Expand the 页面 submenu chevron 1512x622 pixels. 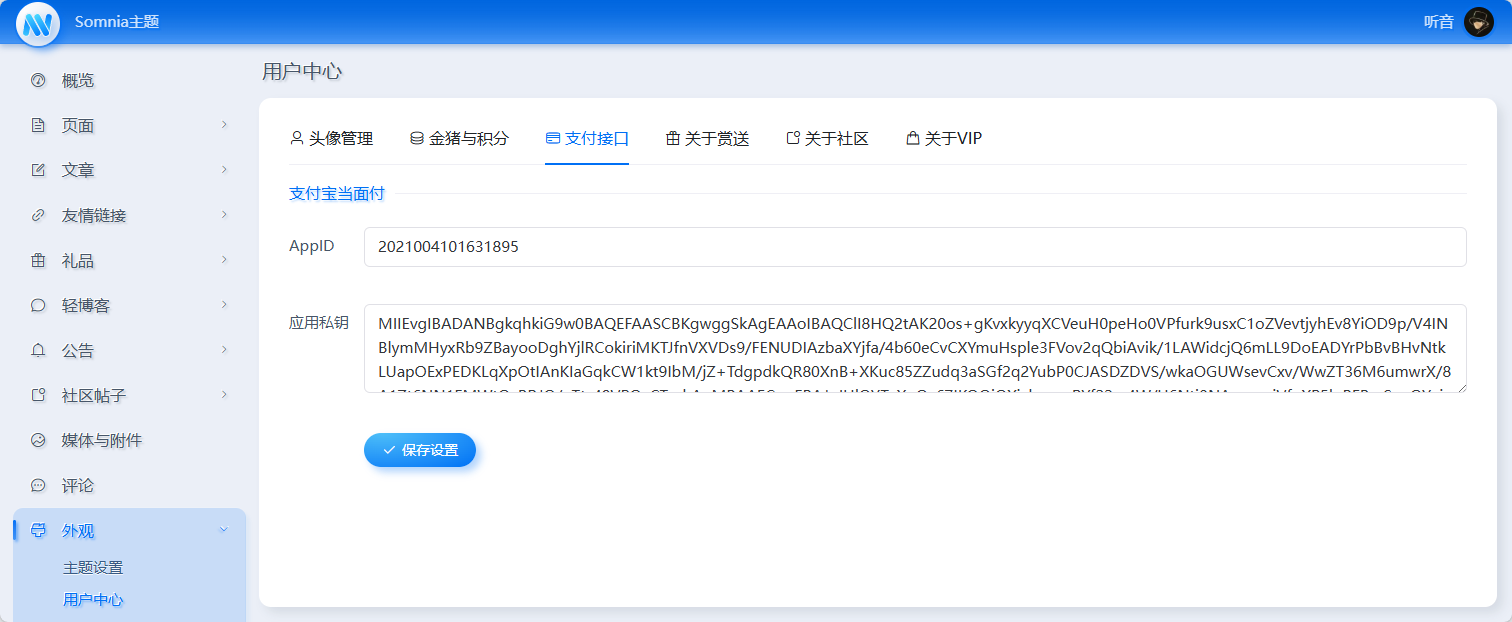(224, 124)
